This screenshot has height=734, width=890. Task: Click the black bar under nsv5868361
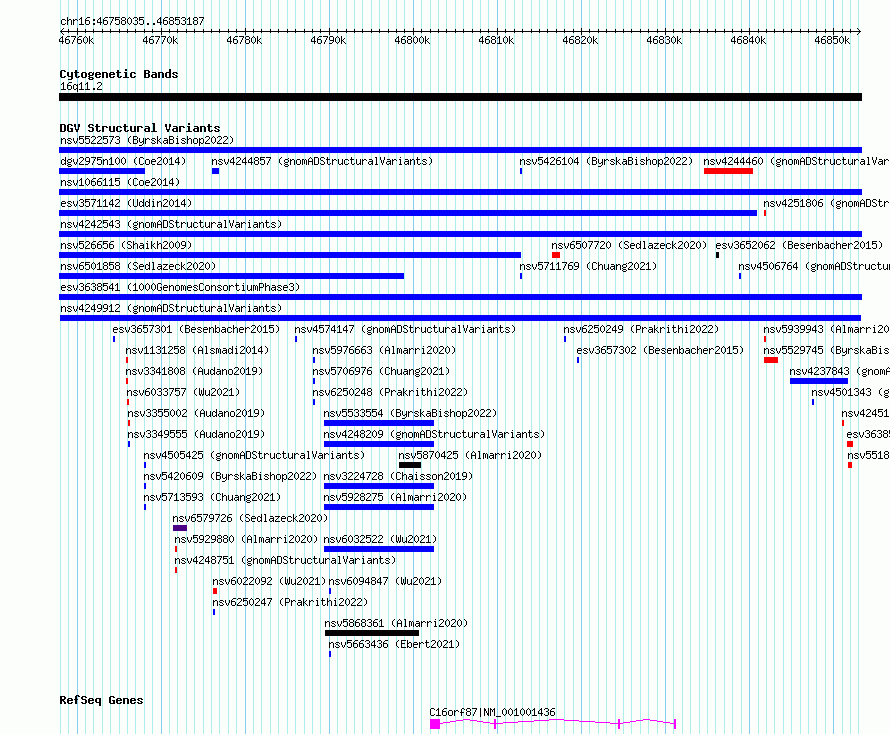[372, 633]
